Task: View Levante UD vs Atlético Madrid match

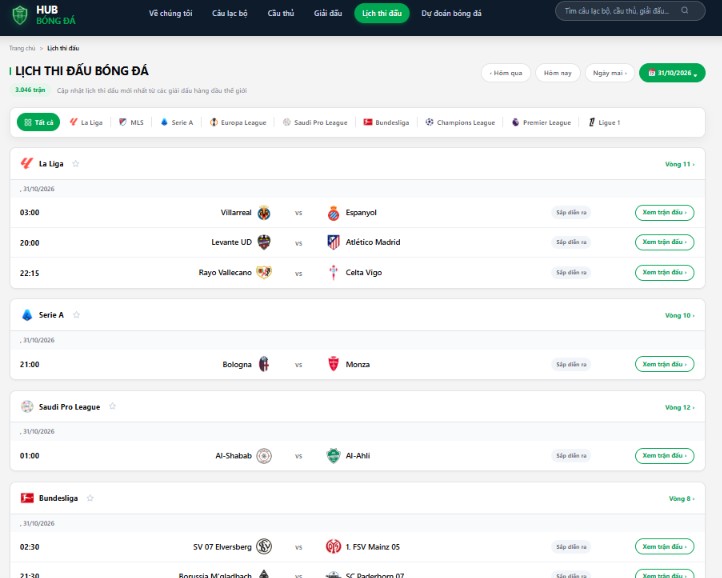Action: pos(664,242)
